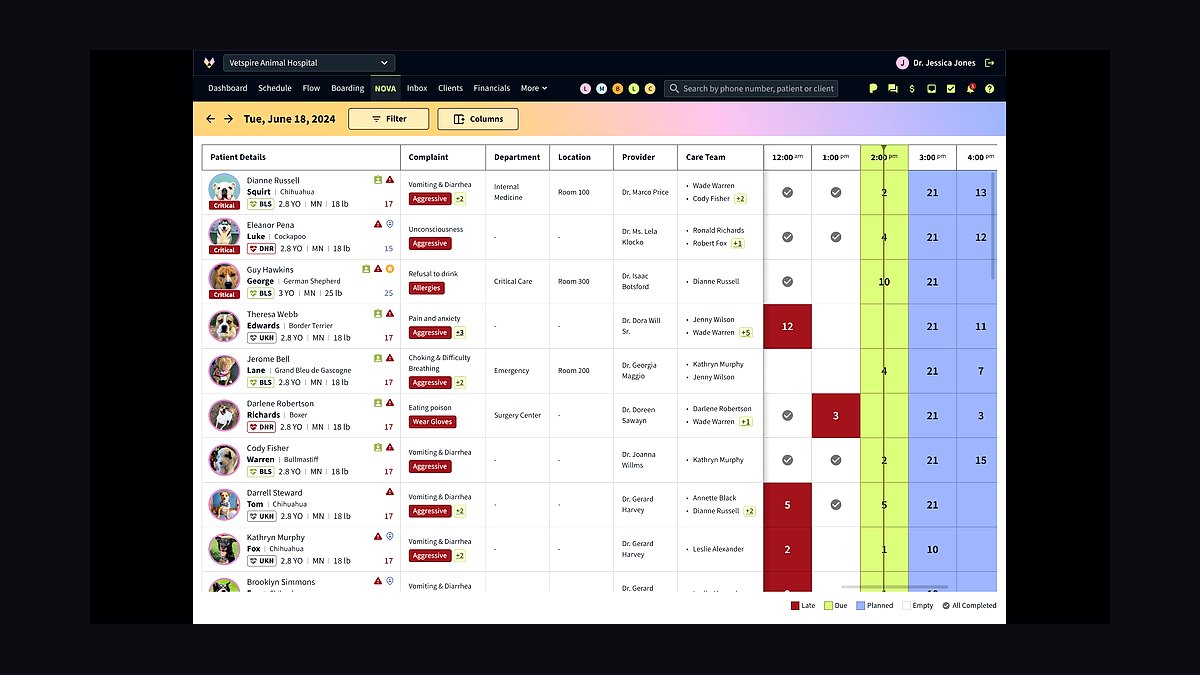Click the blue H user circle
1200x675 pixels.
tap(602, 88)
